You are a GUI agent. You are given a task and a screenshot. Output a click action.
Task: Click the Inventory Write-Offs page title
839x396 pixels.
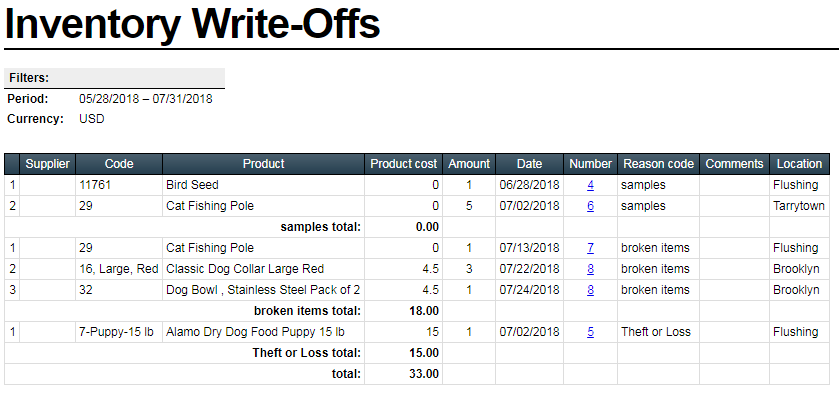[x=192, y=24]
